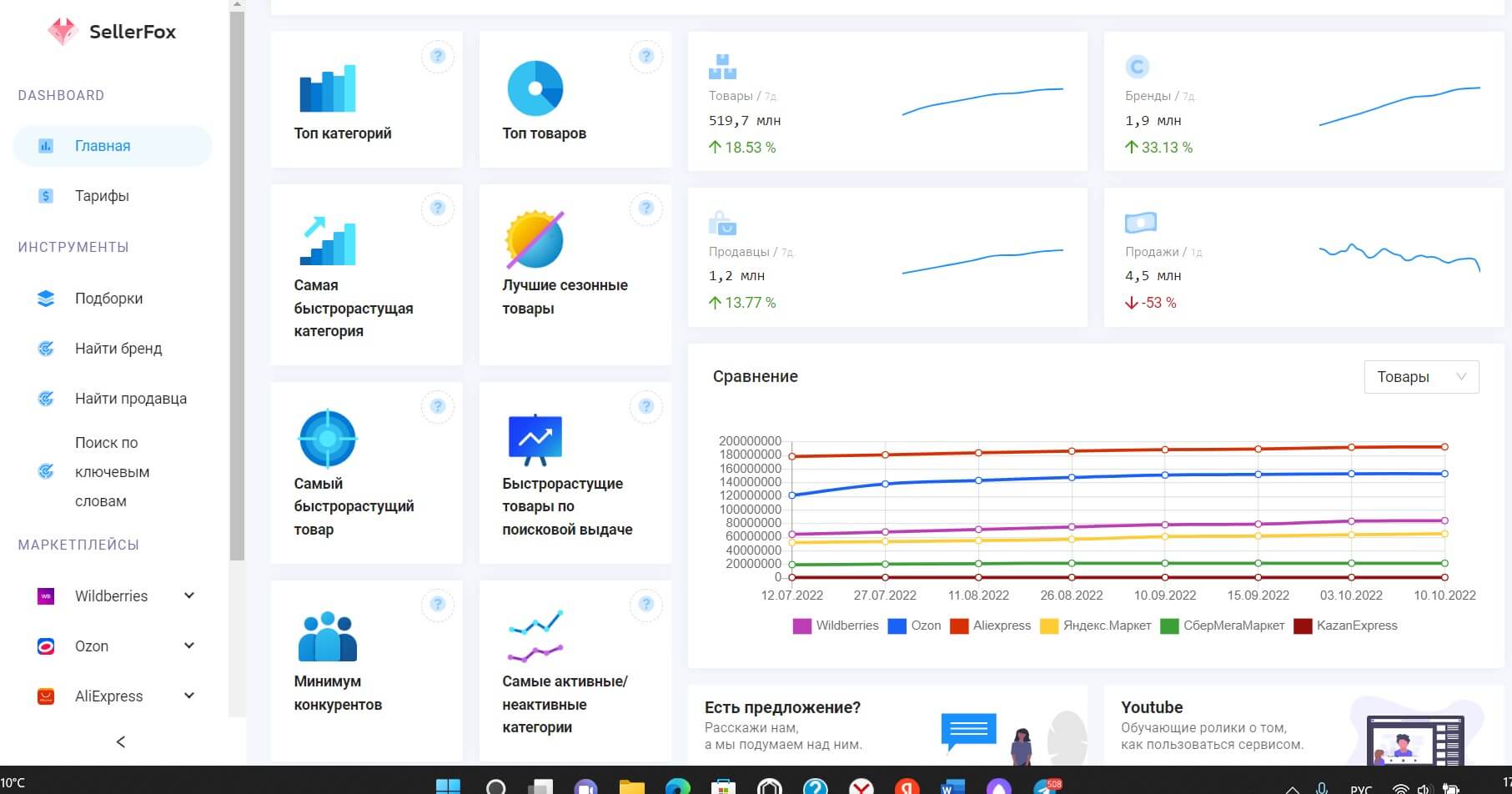This screenshot has width=1512, height=794.
Task: Toggle KazanExpress series in legend
Action: coord(1345,626)
